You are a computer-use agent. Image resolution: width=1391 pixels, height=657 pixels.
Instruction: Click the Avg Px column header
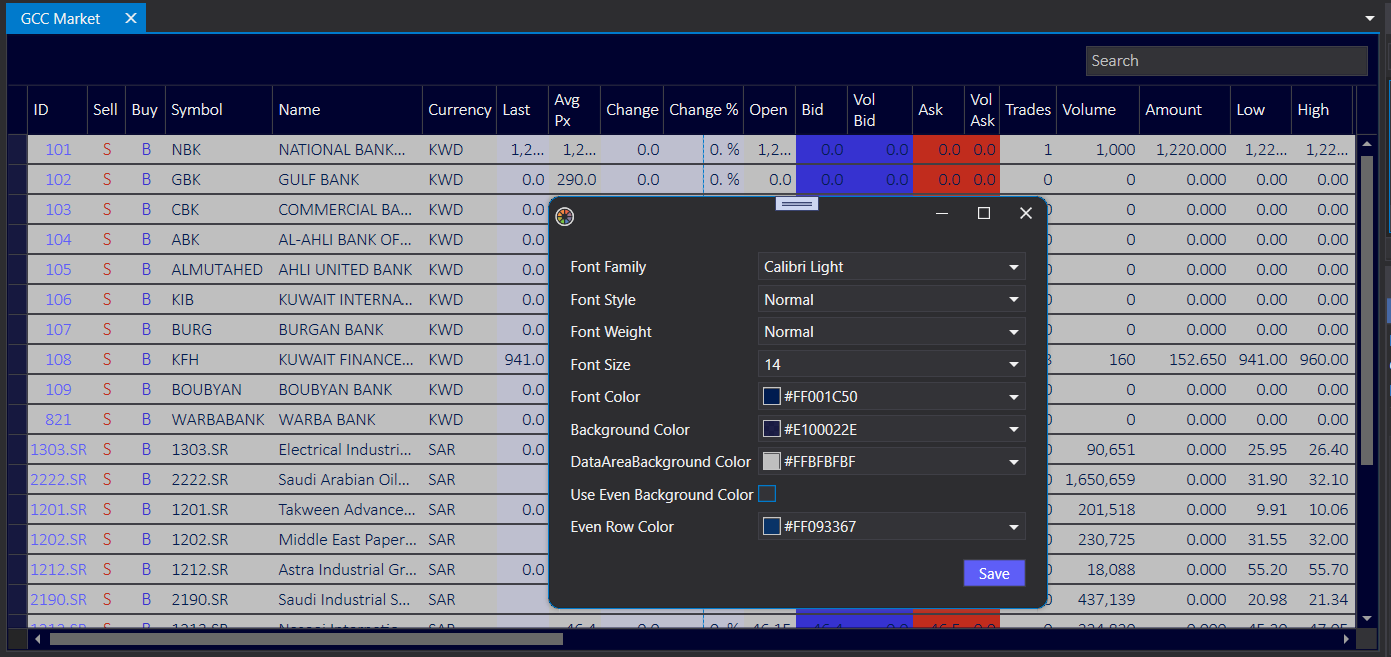point(574,110)
